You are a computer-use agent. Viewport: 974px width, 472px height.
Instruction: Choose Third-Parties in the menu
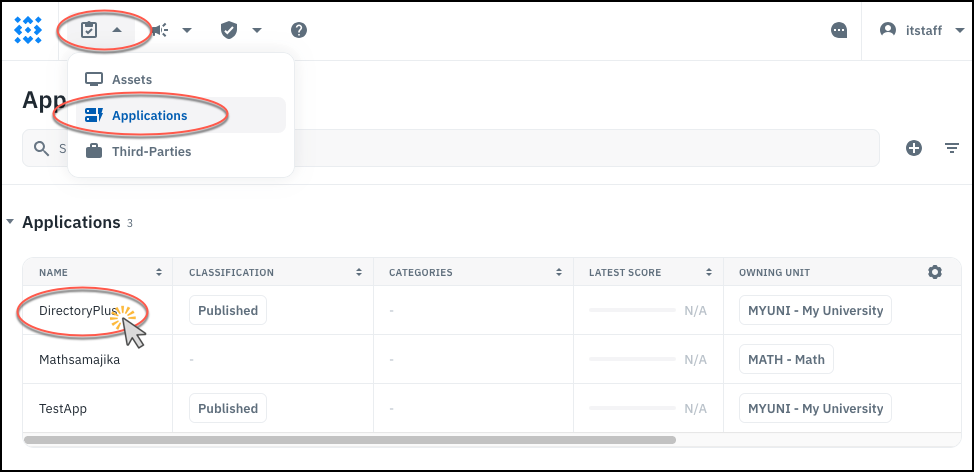pyautogui.click(x=151, y=152)
